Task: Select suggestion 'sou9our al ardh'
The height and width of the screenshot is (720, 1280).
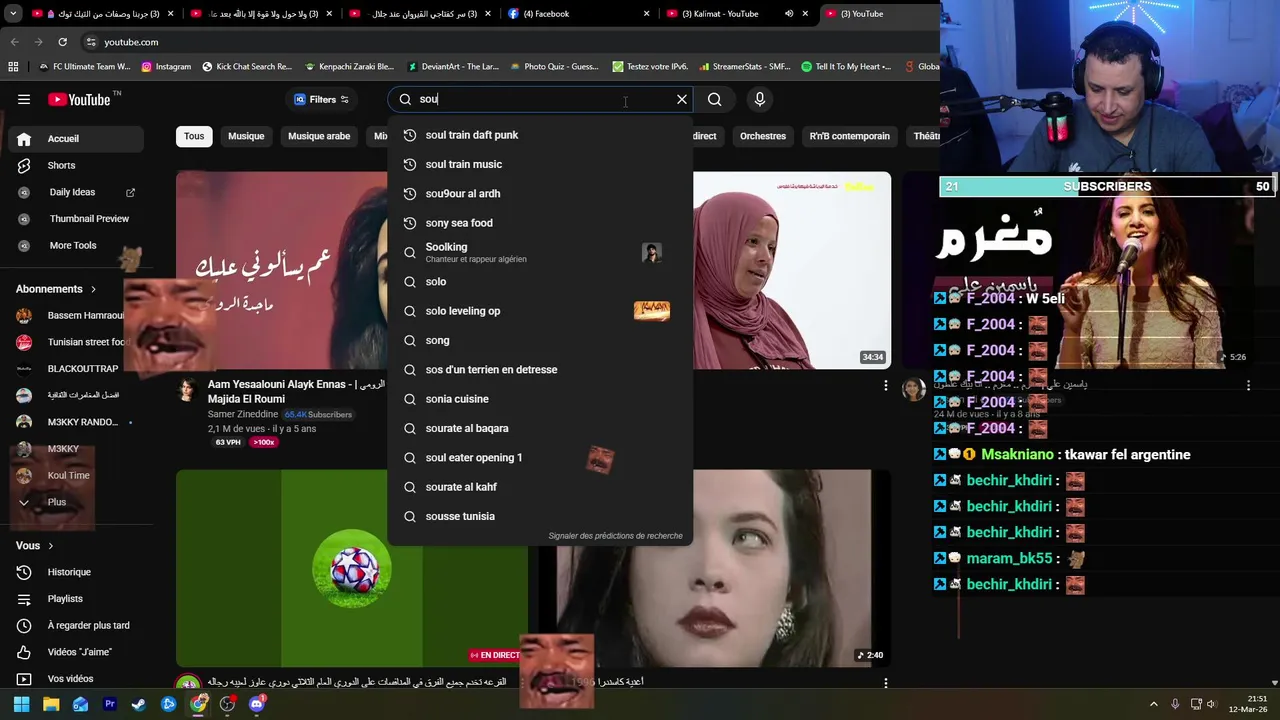Action: [540, 193]
